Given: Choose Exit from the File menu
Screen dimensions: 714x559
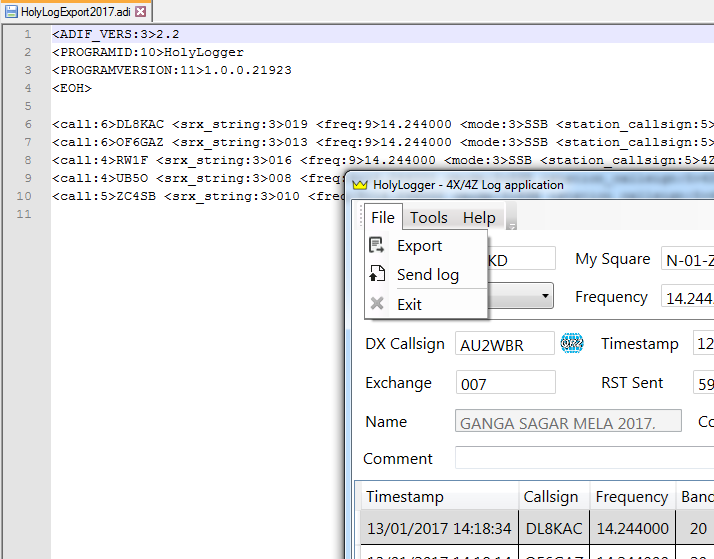Looking at the screenshot, I should click(x=426, y=304).
